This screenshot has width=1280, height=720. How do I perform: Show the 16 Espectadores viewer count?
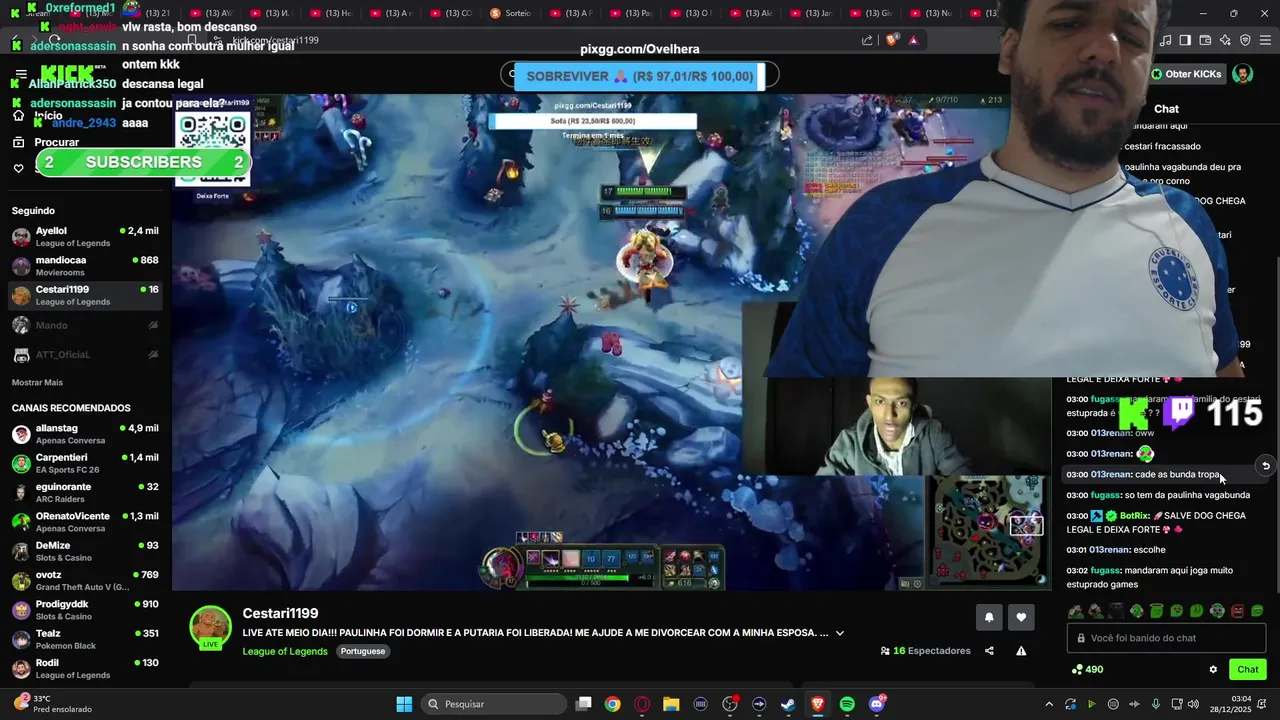[x=925, y=651]
